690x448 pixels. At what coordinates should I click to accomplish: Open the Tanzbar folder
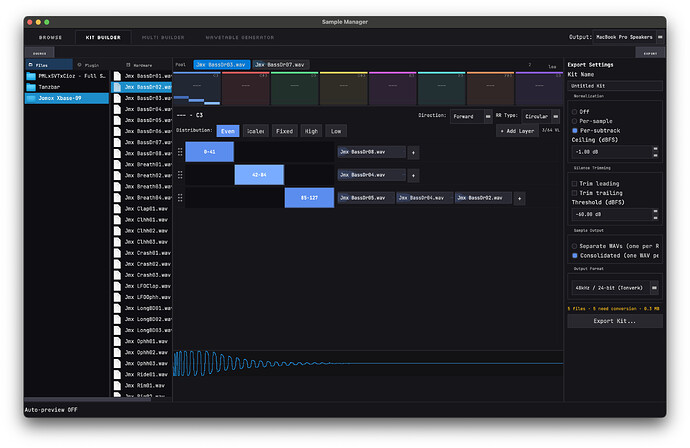coord(66,87)
